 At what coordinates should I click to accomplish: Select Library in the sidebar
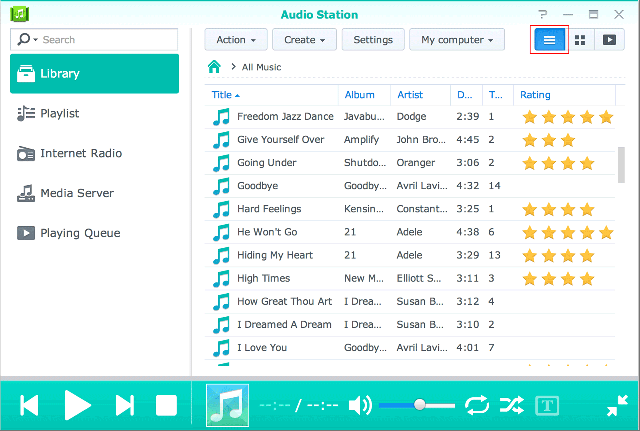point(94,74)
